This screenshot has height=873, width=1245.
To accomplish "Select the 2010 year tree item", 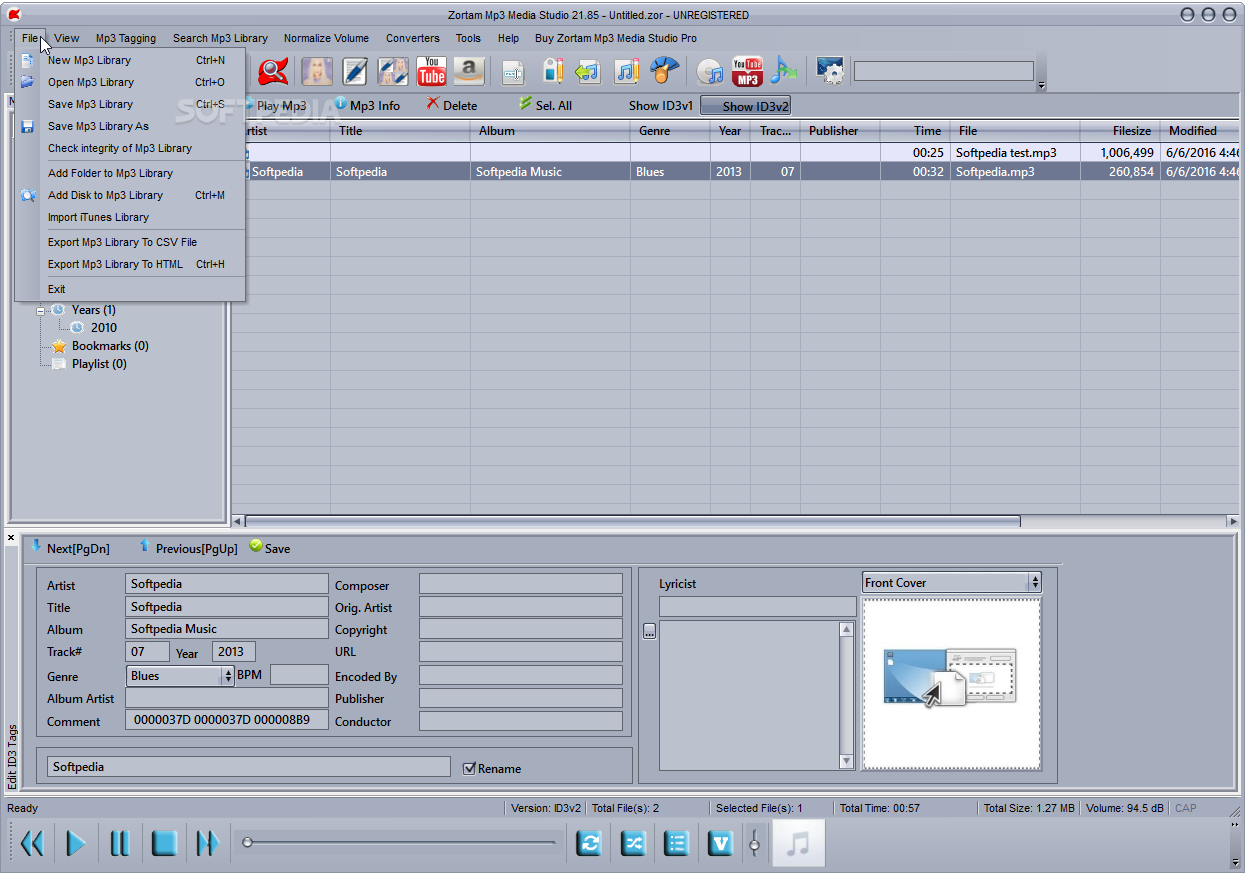I will tap(104, 327).
